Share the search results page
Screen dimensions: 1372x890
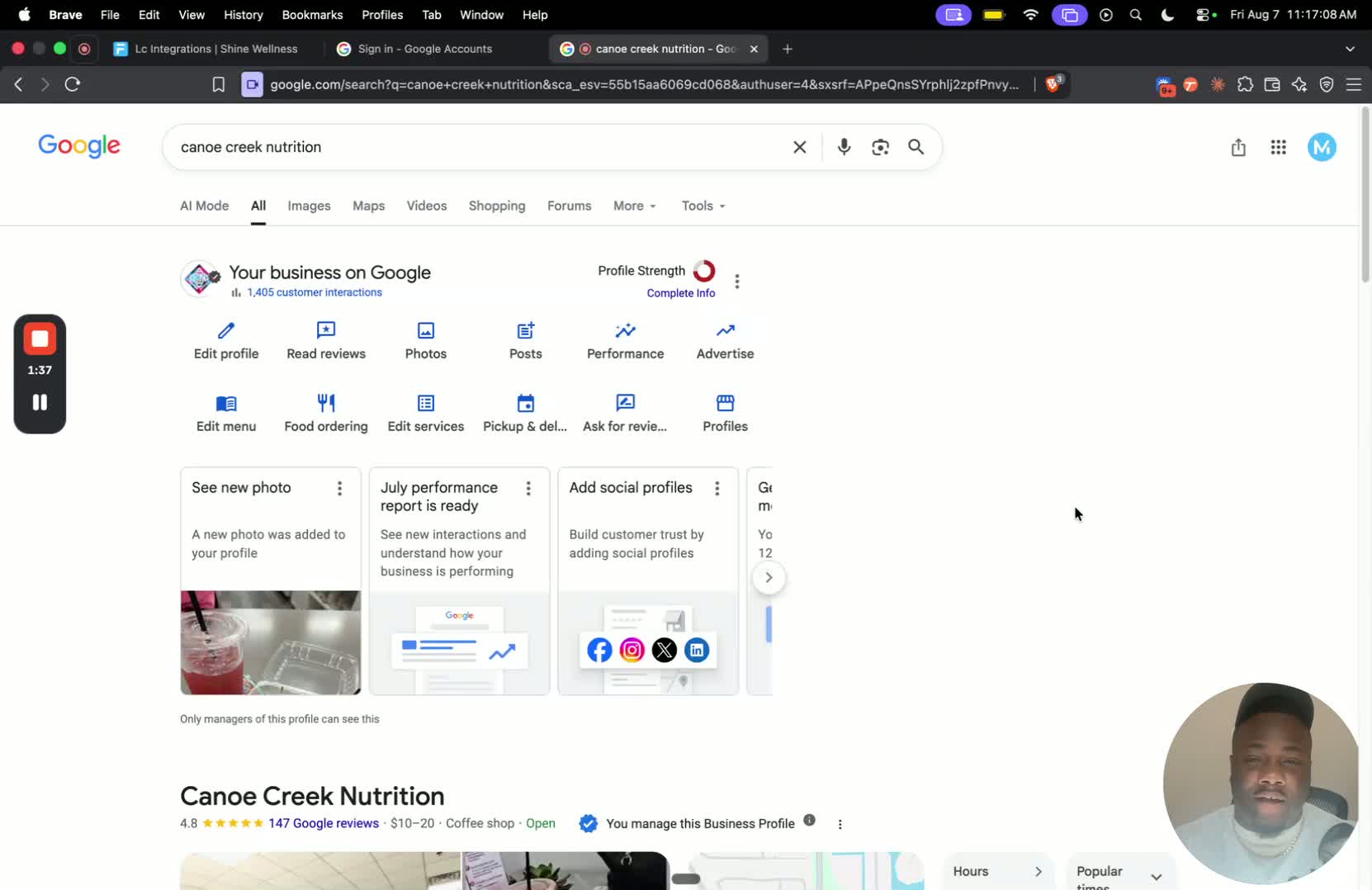(x=1238, y=147)
